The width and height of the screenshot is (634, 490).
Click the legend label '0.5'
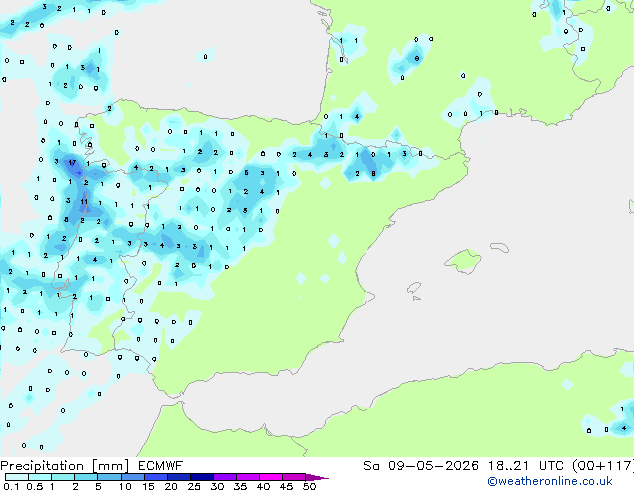tap(35, 486)
